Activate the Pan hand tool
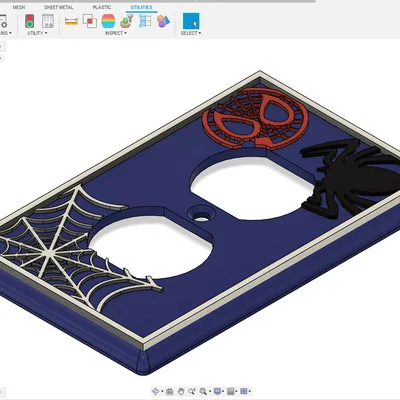 pyautogui.click(x=181, y=391)
